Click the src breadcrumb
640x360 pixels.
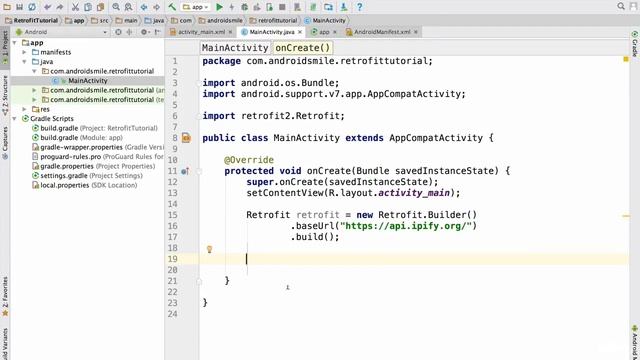click(x=100, y=20)
